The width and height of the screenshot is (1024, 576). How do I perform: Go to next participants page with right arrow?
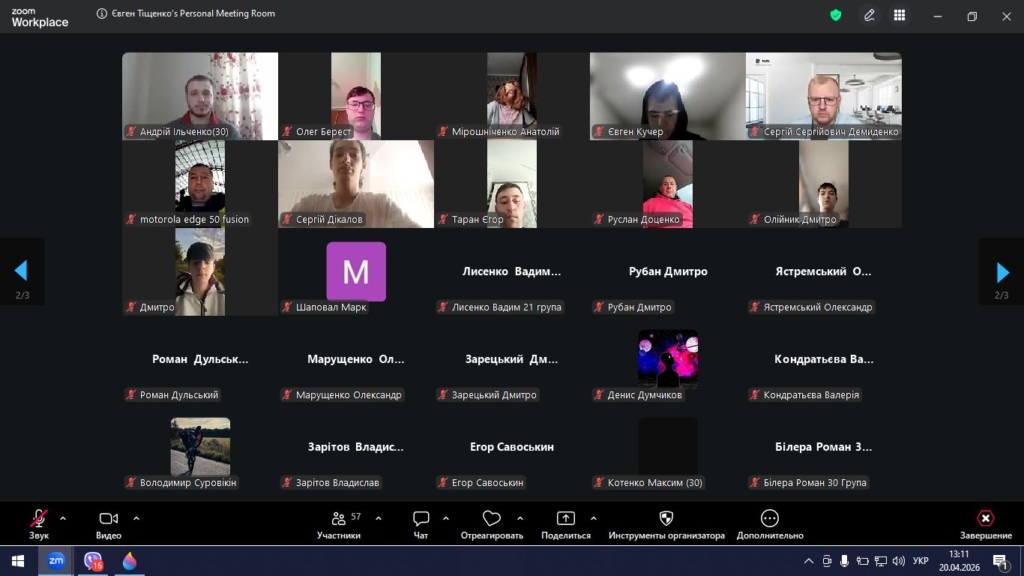(x=1002, y=272)
